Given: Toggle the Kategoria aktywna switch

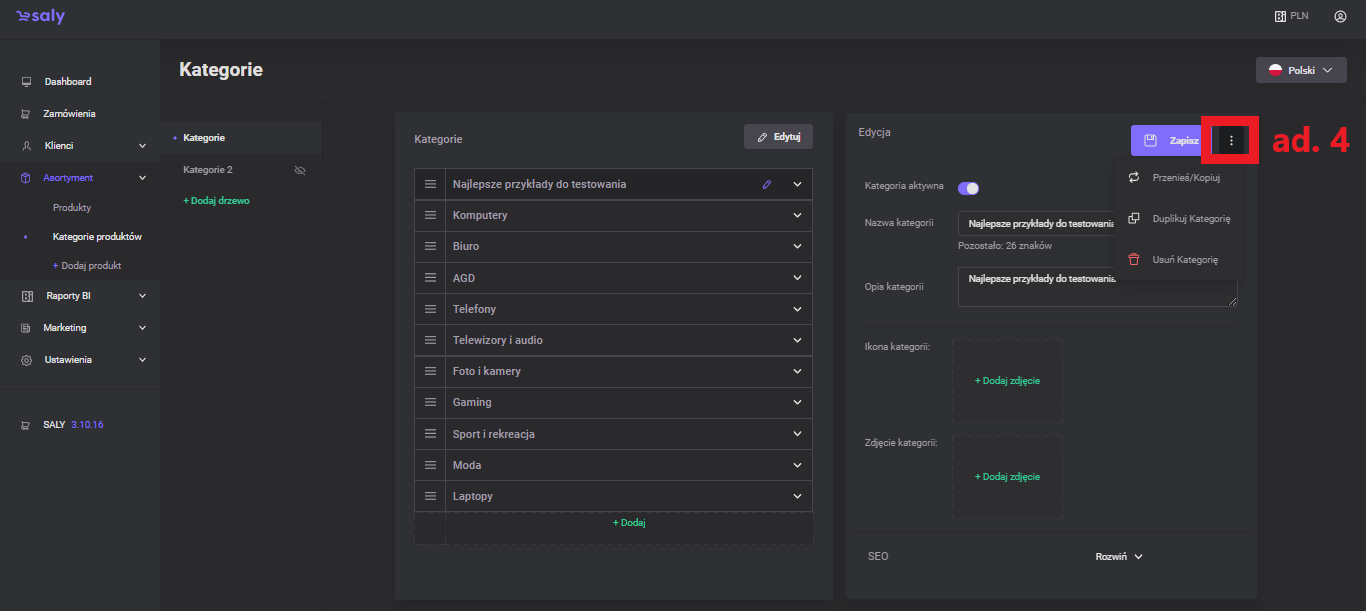Looking at the screenshot, I should click(x=968, y=188).
